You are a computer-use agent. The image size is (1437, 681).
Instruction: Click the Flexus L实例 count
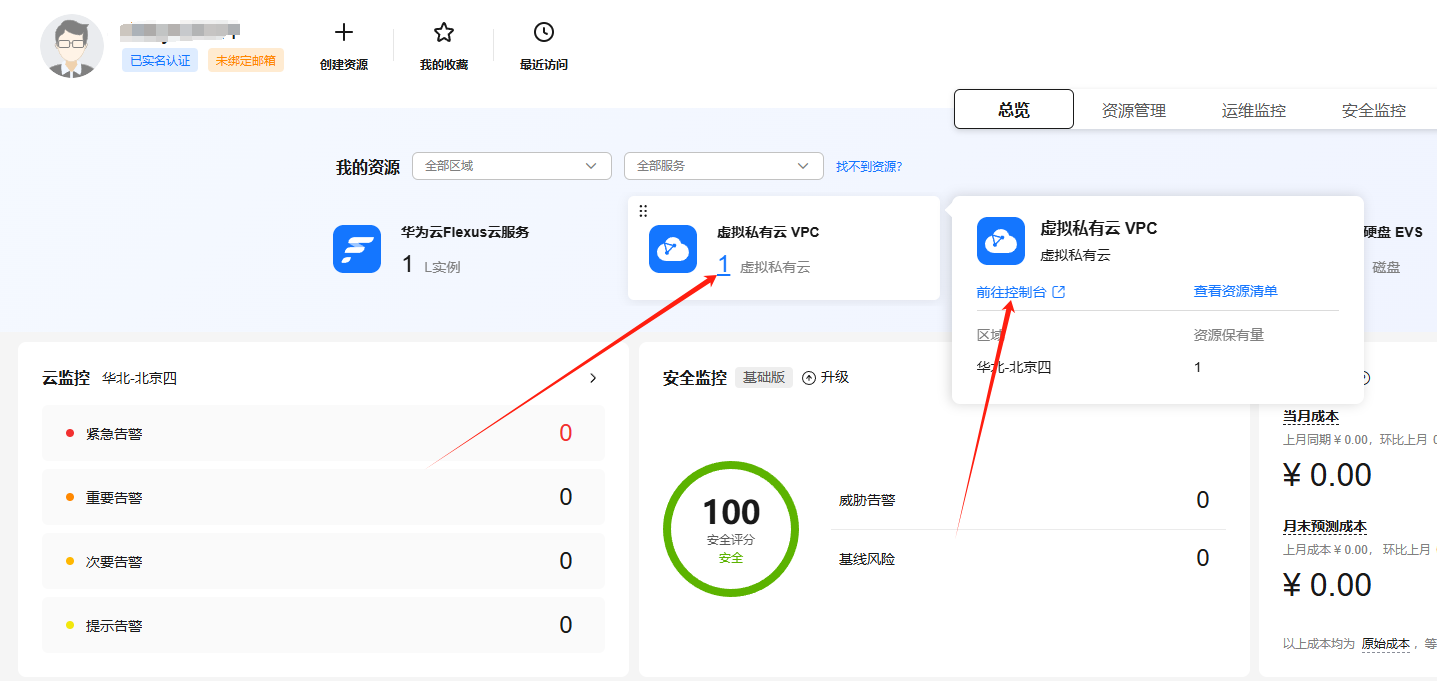coord(407,265)
